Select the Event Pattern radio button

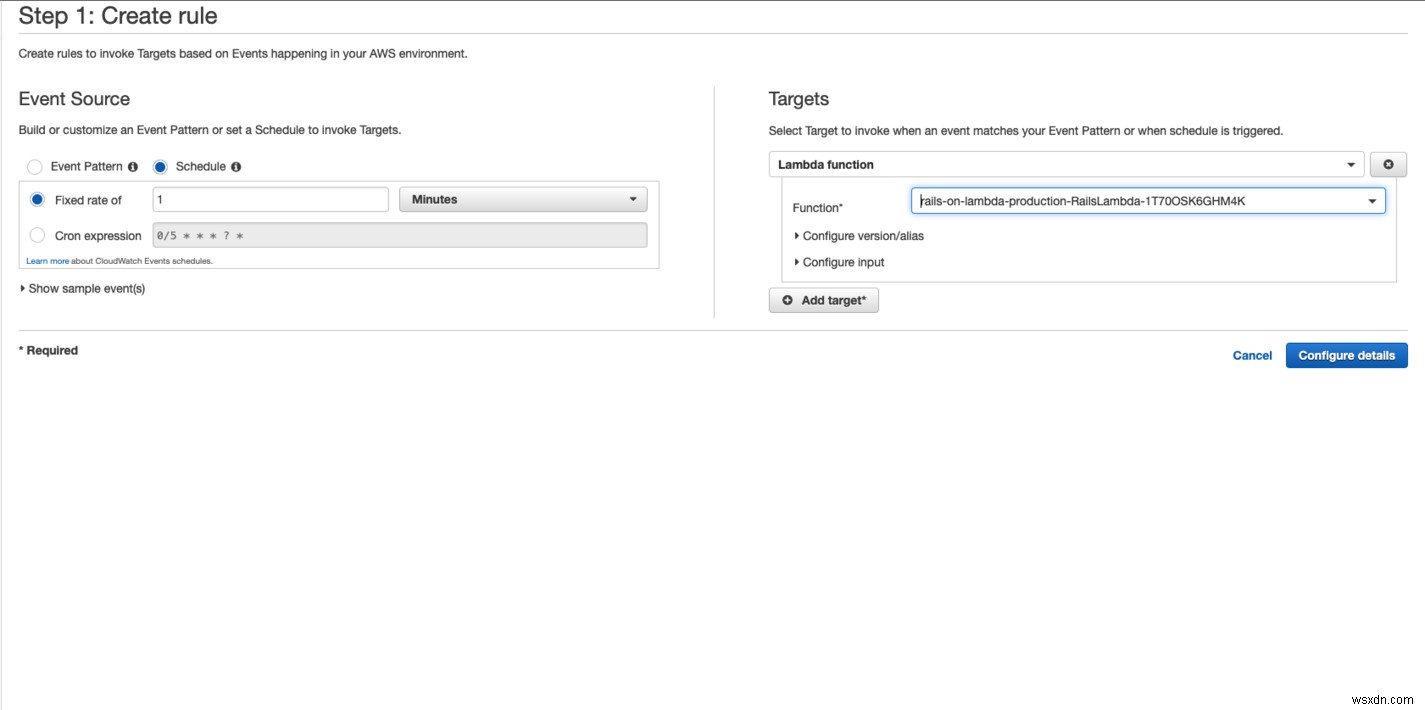coord(35,166)
